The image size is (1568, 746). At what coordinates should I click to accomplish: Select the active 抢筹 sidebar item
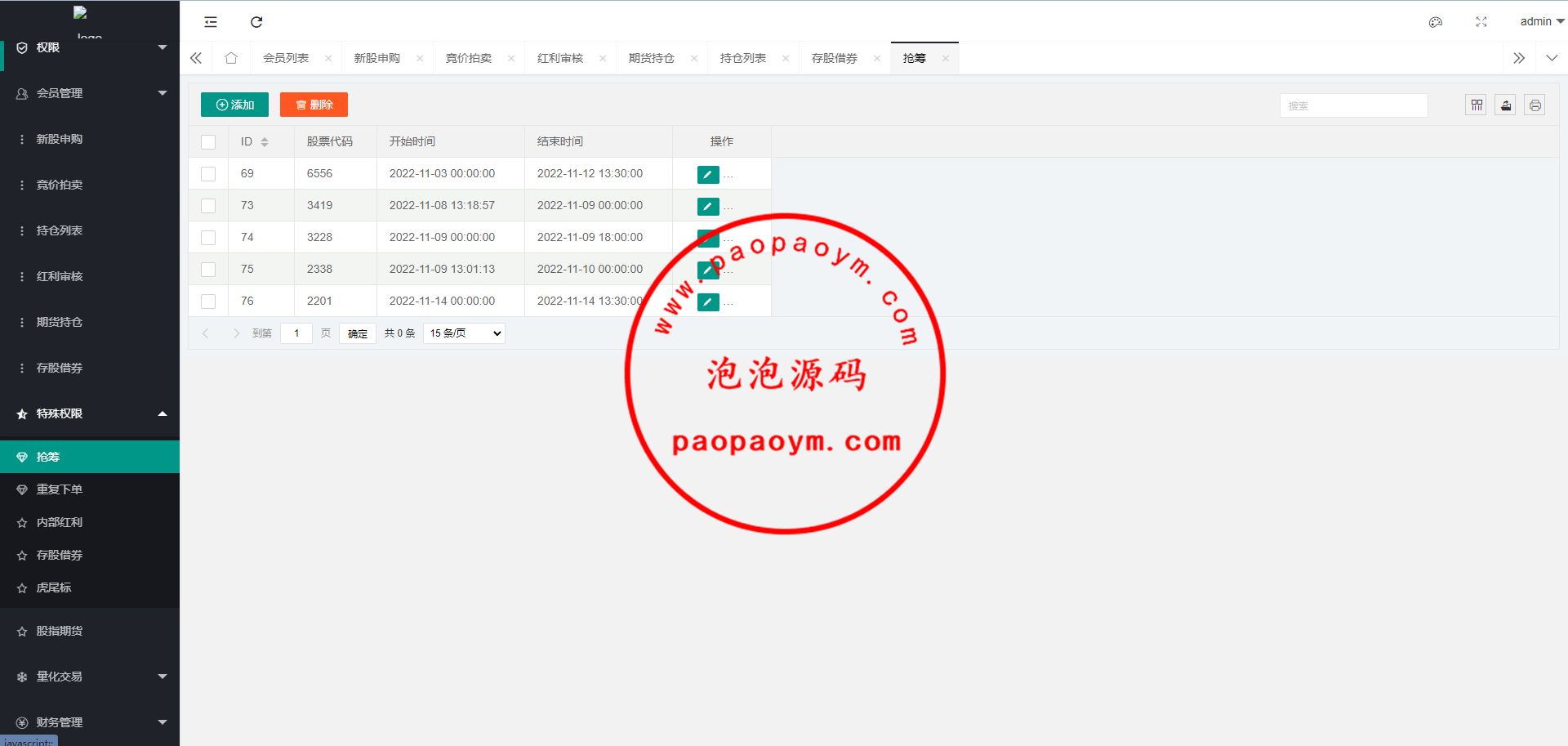point(90,457)
